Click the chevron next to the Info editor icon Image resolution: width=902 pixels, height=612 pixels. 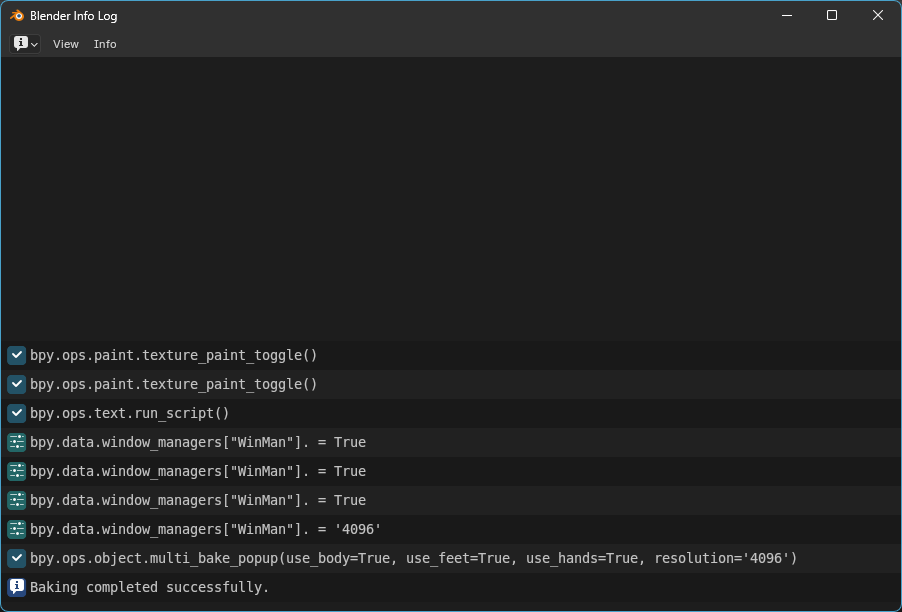click(x=34, y=43)
